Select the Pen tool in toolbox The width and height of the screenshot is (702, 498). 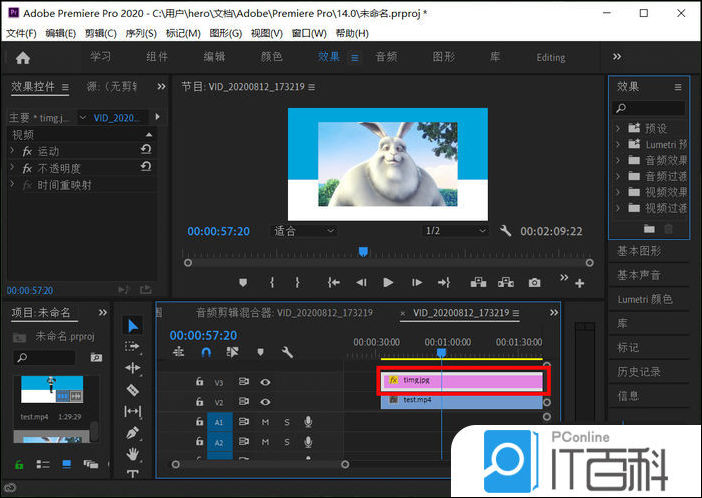pyautogui.click(x=133, y=432)
